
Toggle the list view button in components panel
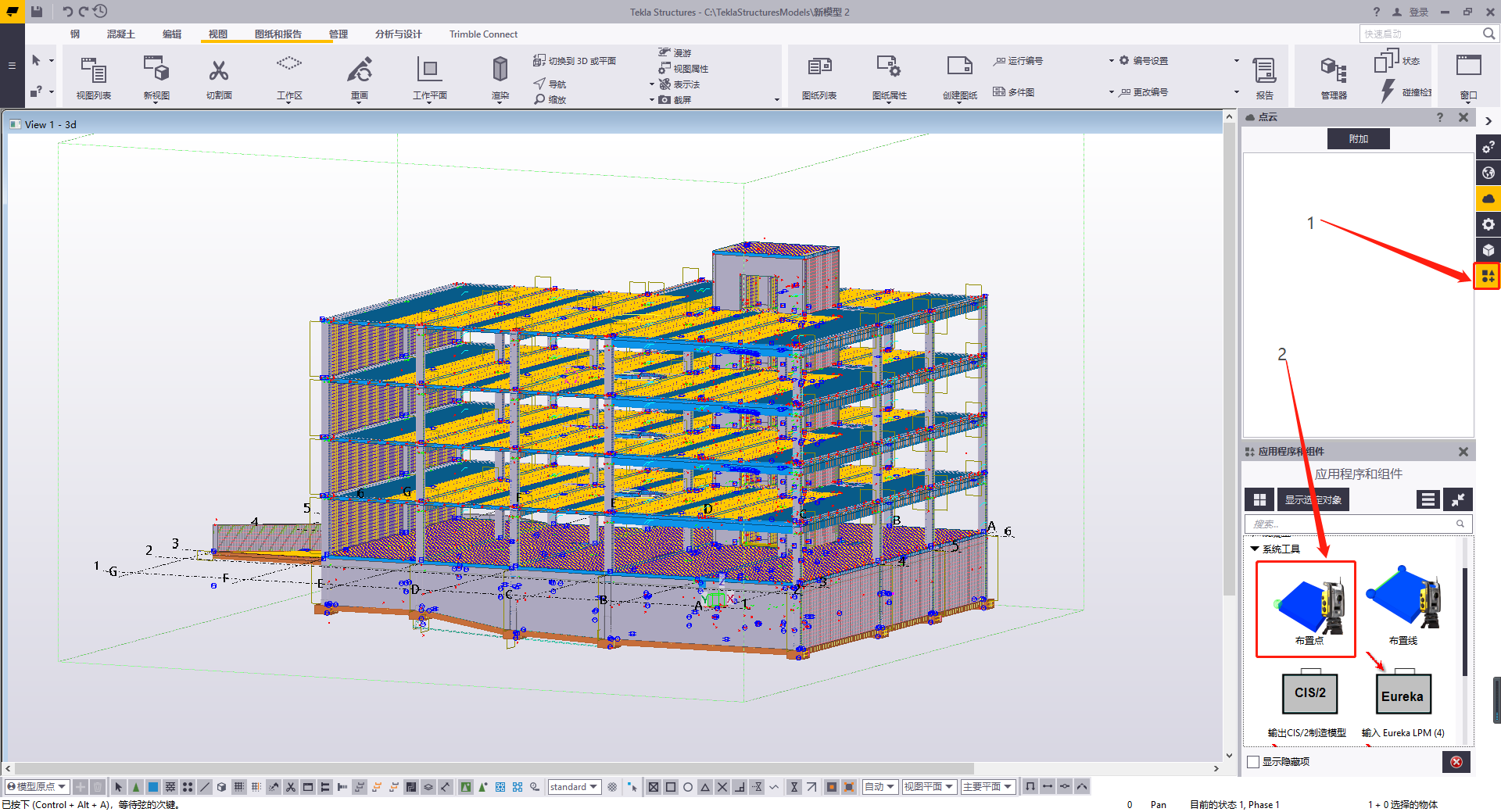(1428, 499)
